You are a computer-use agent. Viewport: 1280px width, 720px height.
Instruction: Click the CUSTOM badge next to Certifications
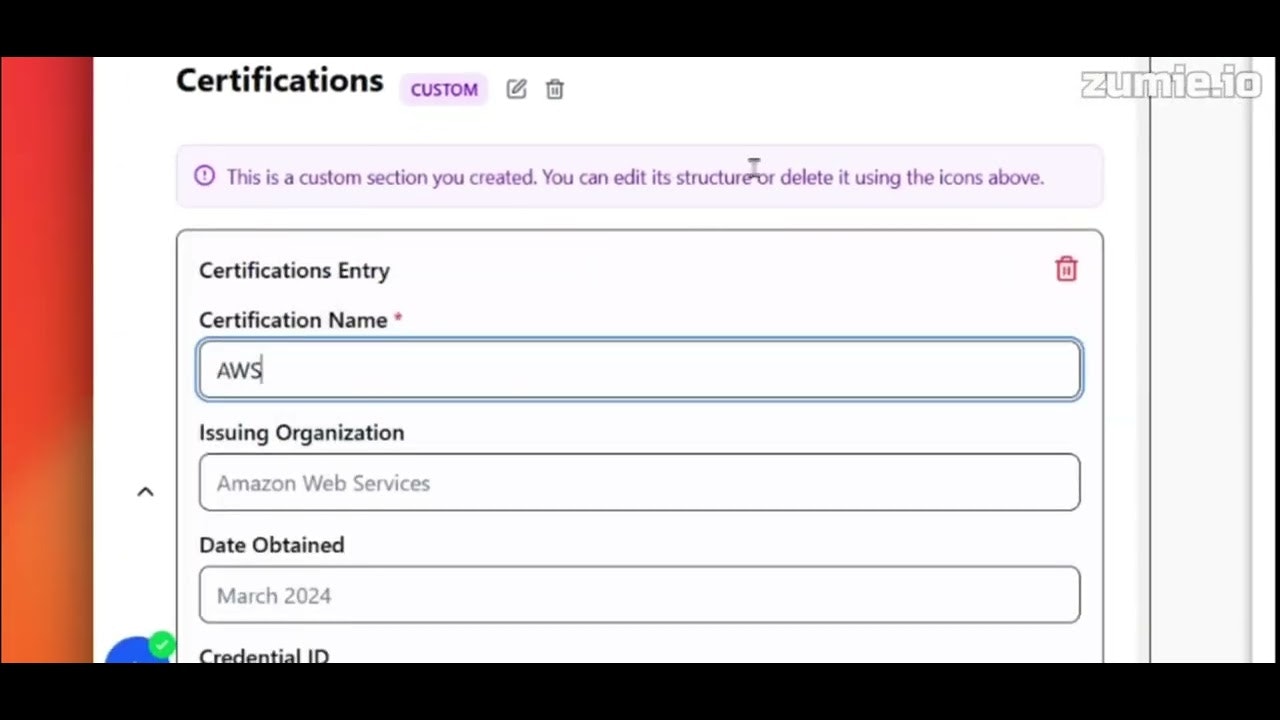[444, 89]
